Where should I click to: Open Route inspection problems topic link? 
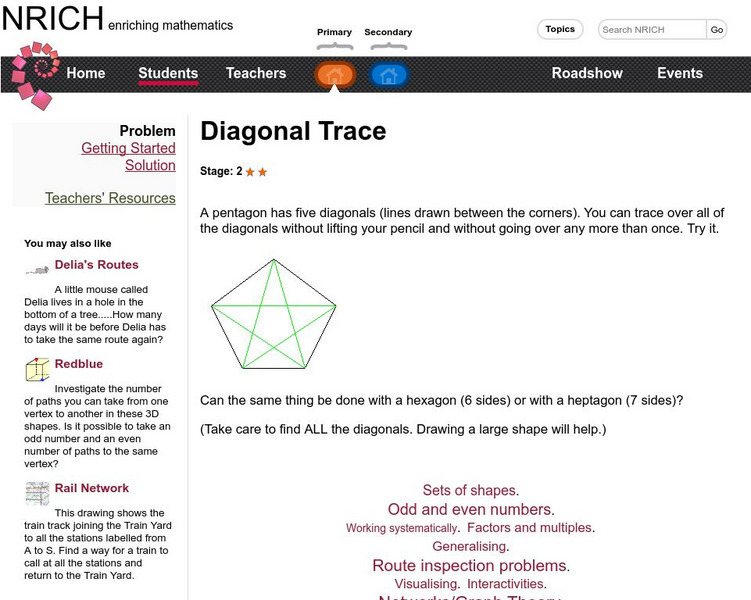pyautogui.click(x=471, y=566)
